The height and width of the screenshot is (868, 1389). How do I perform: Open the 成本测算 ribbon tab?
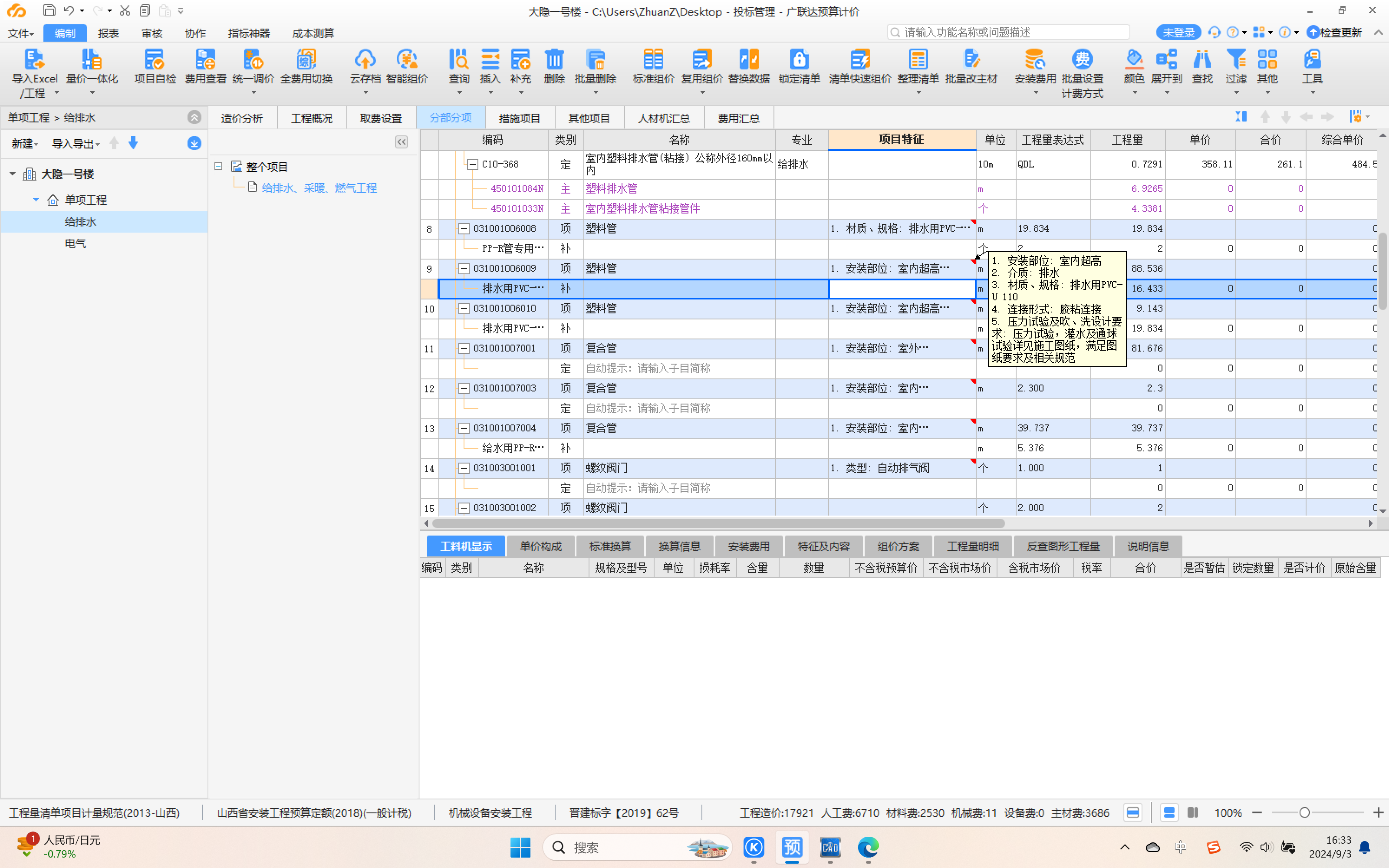click(313, 33)
